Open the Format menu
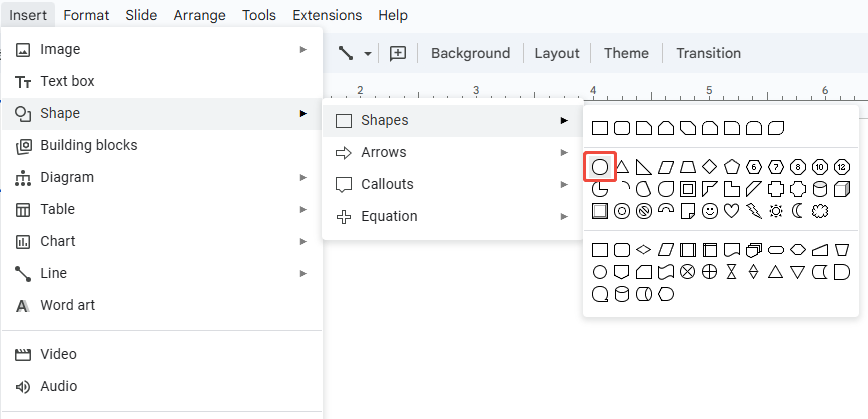This screenshot has height=419, width=868. coord(86,15)
